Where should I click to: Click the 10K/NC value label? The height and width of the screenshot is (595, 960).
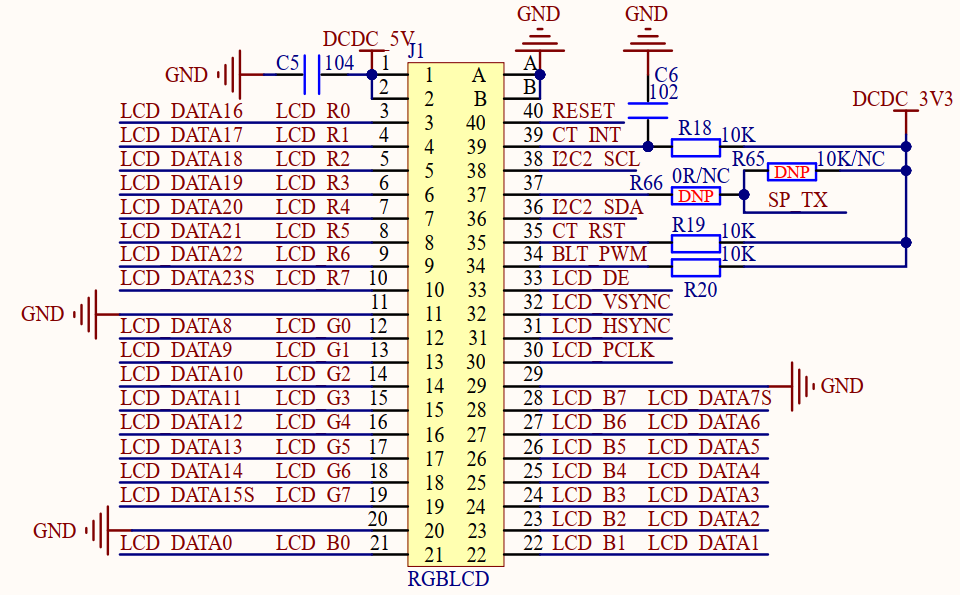click(851, 159)
